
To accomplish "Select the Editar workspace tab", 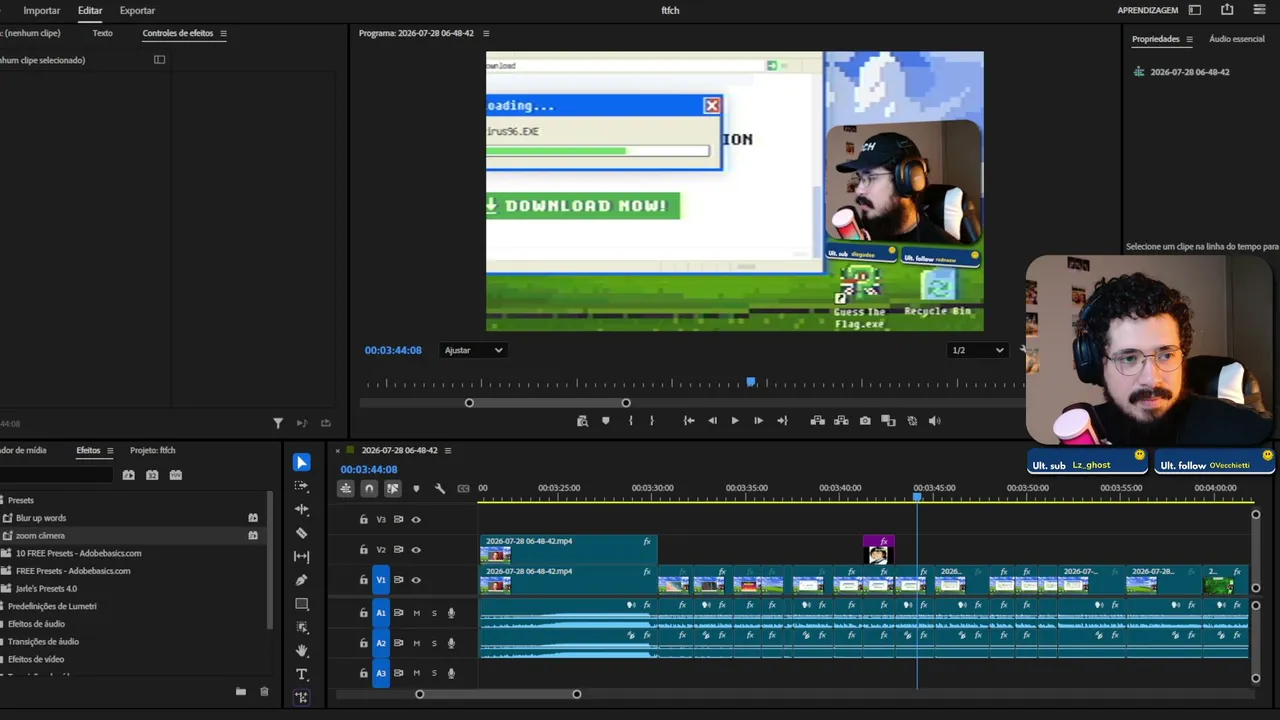I will (90, 10).
